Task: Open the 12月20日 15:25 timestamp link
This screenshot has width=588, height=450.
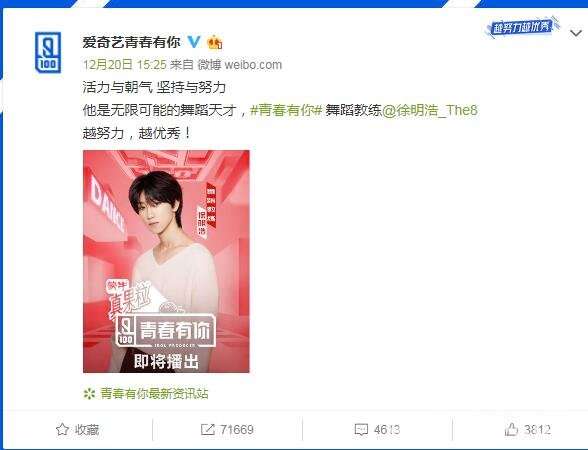Action: tap(124, 64)
